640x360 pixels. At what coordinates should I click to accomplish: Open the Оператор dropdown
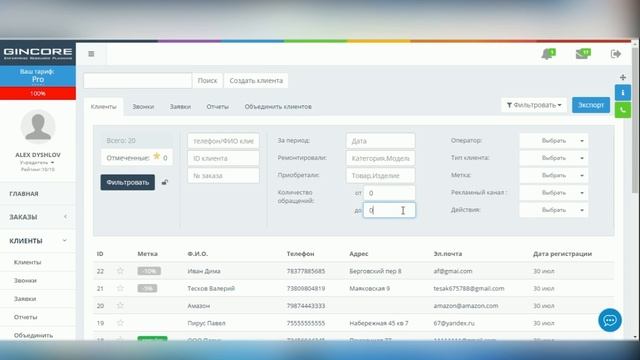pyautogui.click(x=553, y=141)
